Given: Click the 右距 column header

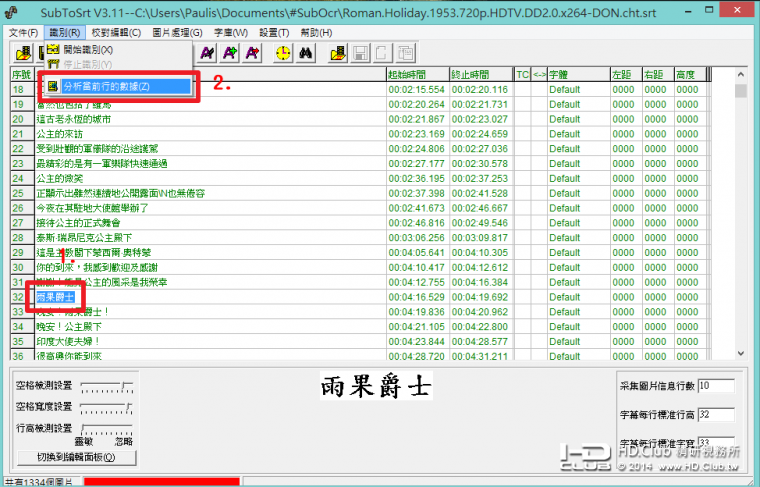Looking at the screenshot, I should (658, 75).
